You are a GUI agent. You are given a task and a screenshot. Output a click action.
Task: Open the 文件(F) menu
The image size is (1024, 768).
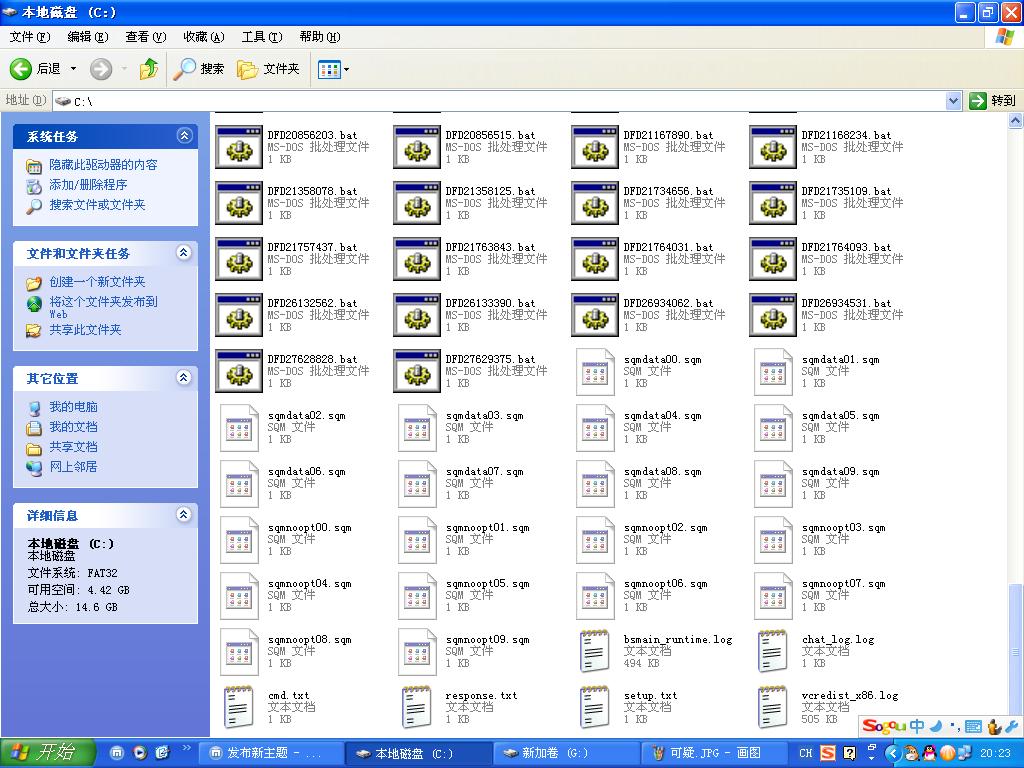(29, 37)
